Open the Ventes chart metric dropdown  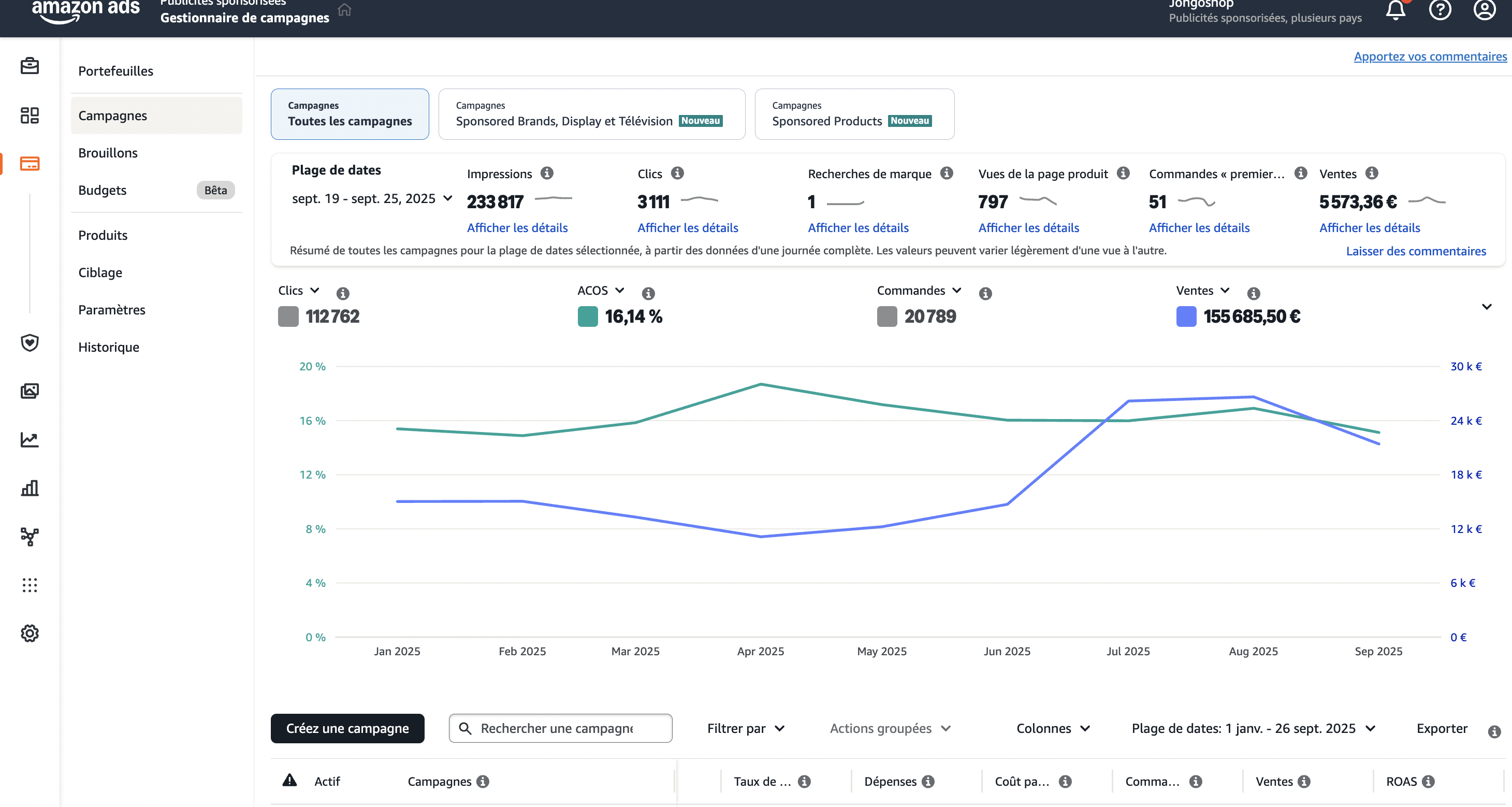(x=1203, y=291)
